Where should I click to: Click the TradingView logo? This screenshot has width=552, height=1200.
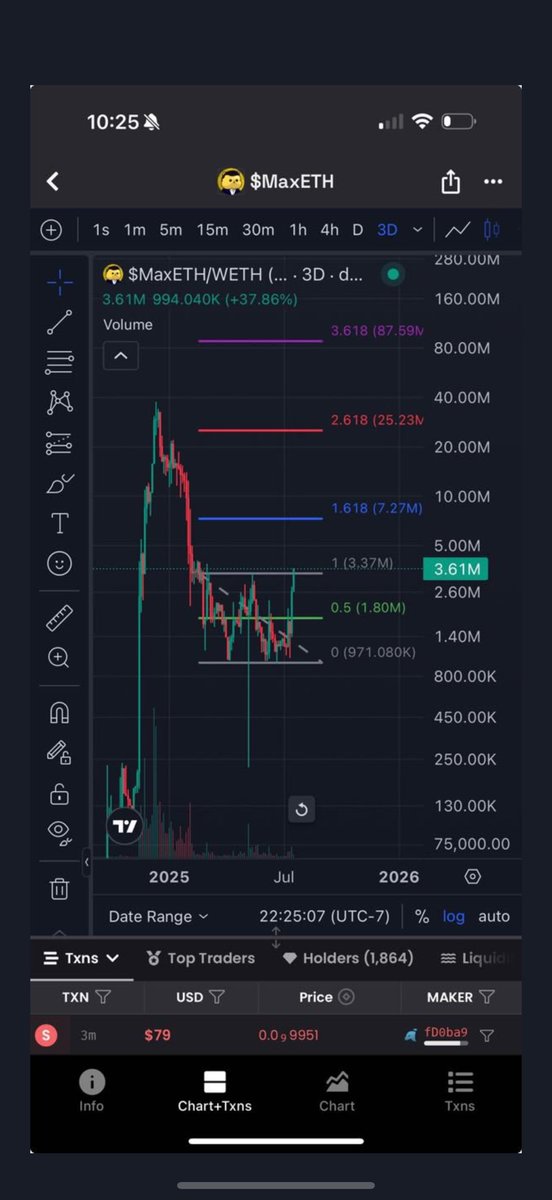tap(125, 826)
